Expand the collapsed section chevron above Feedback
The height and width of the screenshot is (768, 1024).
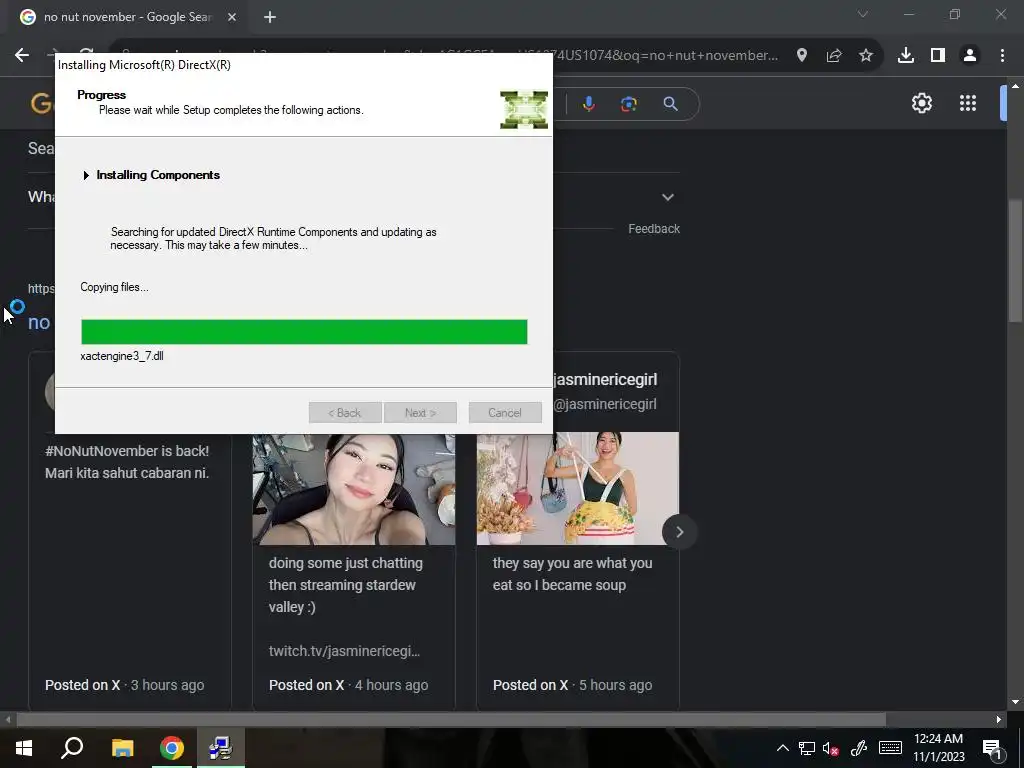coord(667,197)
